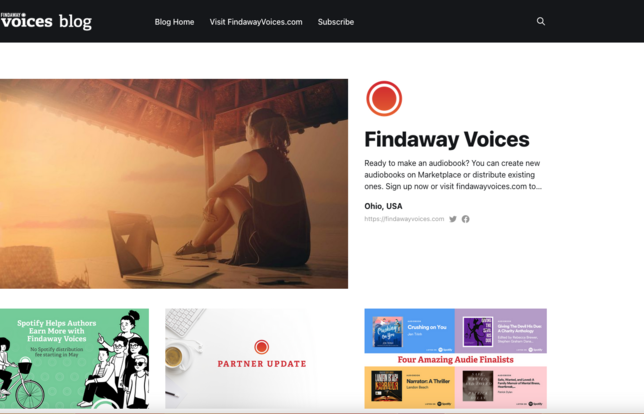
Task: Click the Ohio, USA location text
Action: click(x=383, y=206)
